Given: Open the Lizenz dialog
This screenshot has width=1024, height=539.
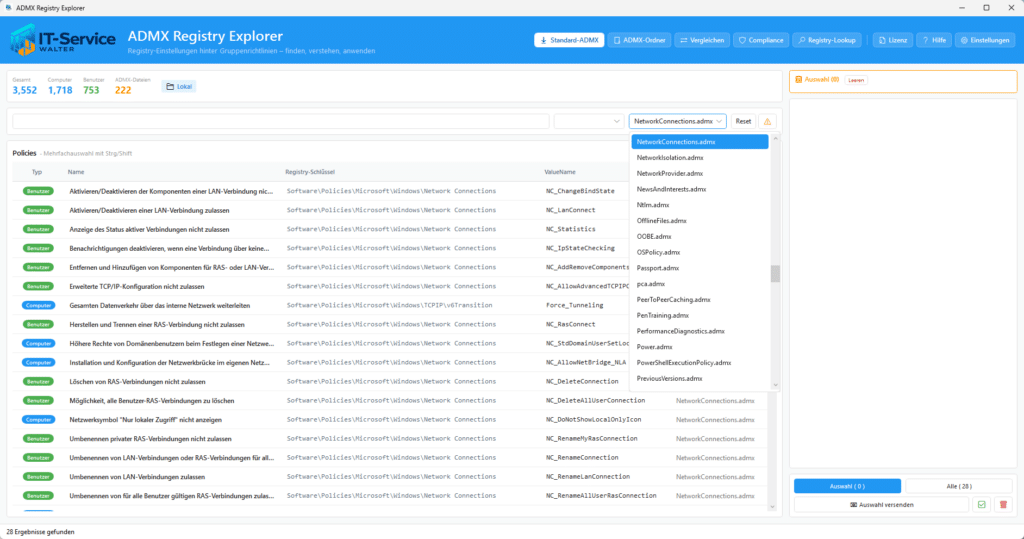Looking at the screenshot, I should [893, 40].
